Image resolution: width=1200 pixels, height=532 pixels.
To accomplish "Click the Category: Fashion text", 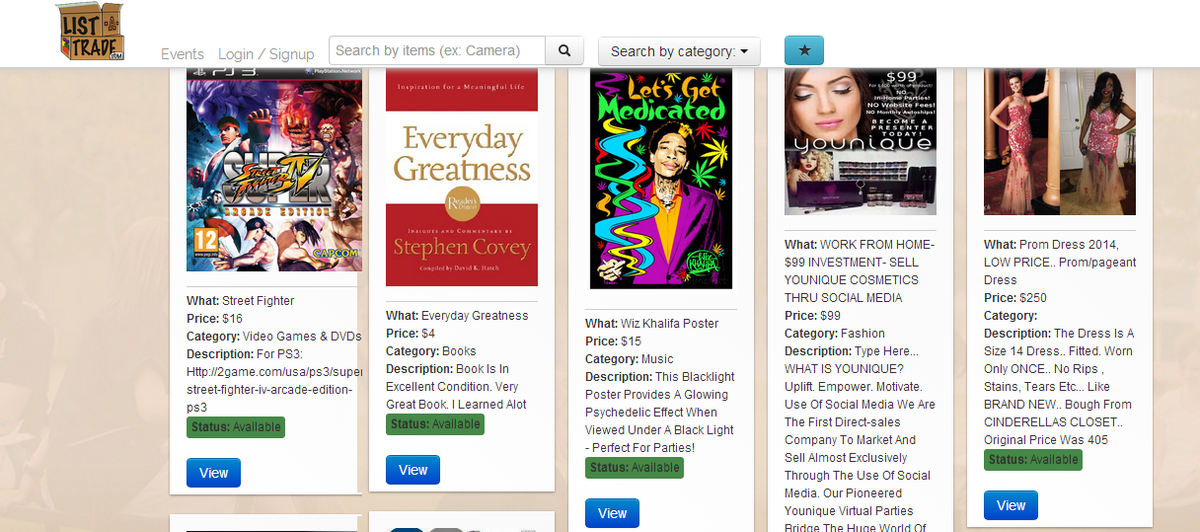I will pos(833,334).
